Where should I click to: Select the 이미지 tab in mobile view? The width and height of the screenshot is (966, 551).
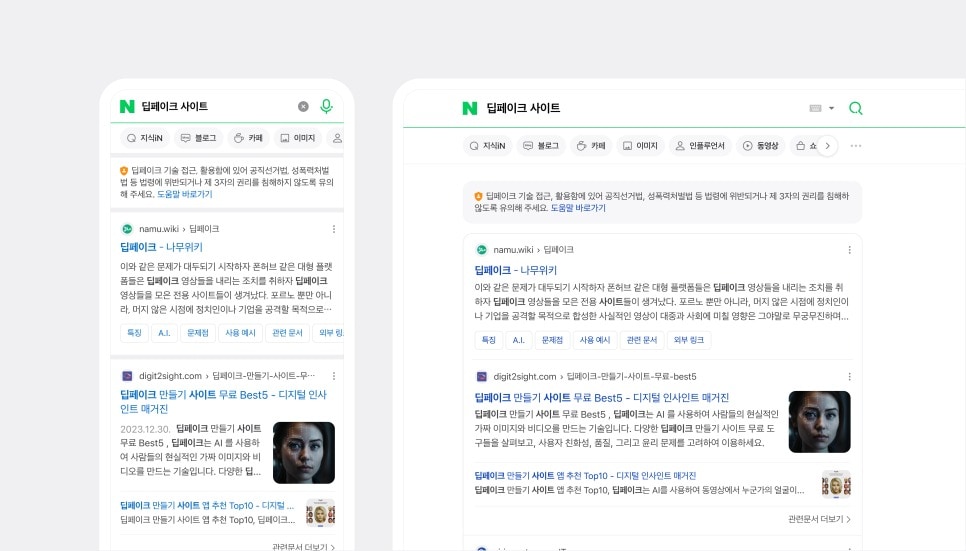click(298, 138)
